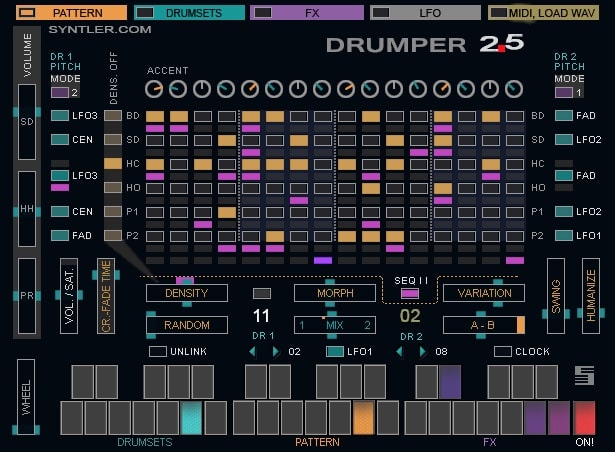Viewport: 615px width, 452px height.
Task: Trigger the orange pad in PATTERN section
Action: pyautogui.click(x=363, y=417)
